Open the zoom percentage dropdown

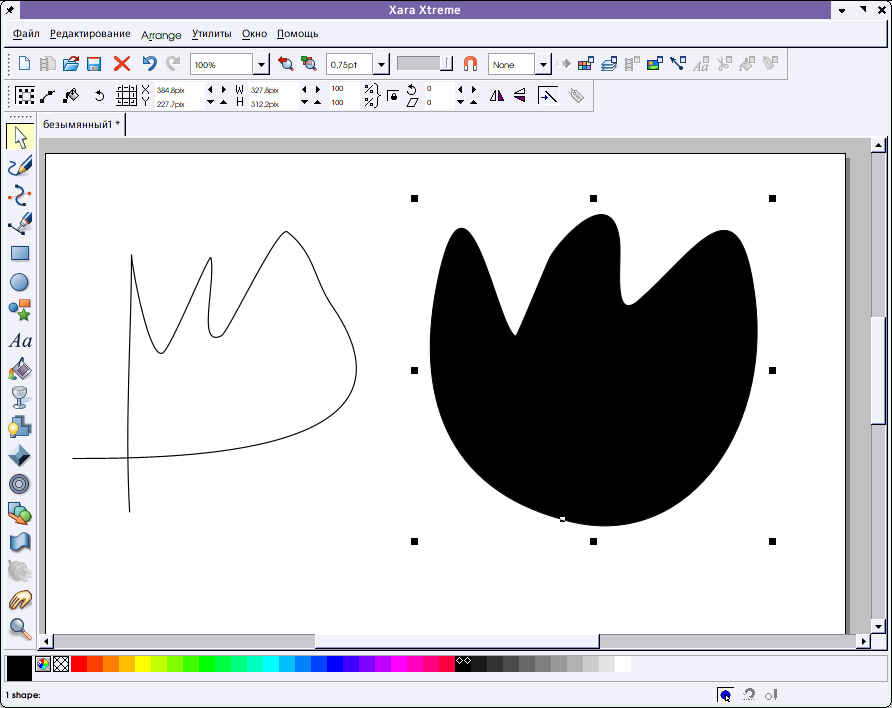pyautogui.click(x=261, y=65)
